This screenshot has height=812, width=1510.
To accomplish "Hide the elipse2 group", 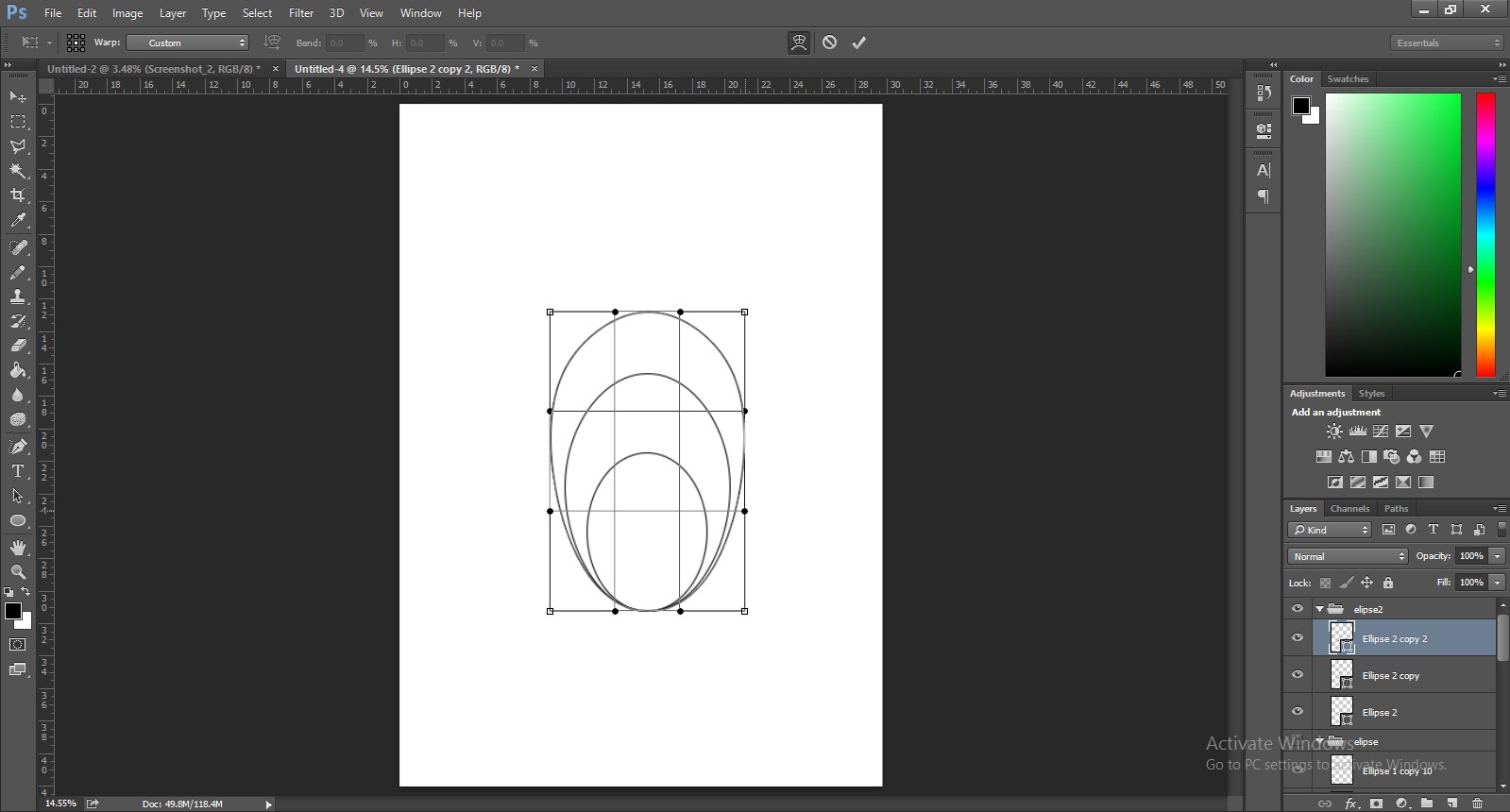I will pyautogui.click(x=1298, y=609).
